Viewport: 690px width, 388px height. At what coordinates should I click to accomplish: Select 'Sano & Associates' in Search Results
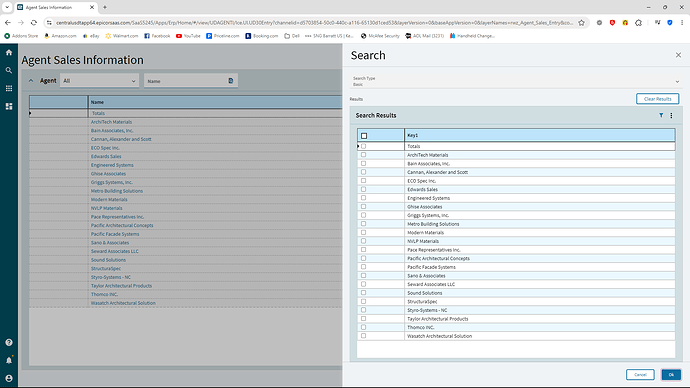(x=426, y=275)
